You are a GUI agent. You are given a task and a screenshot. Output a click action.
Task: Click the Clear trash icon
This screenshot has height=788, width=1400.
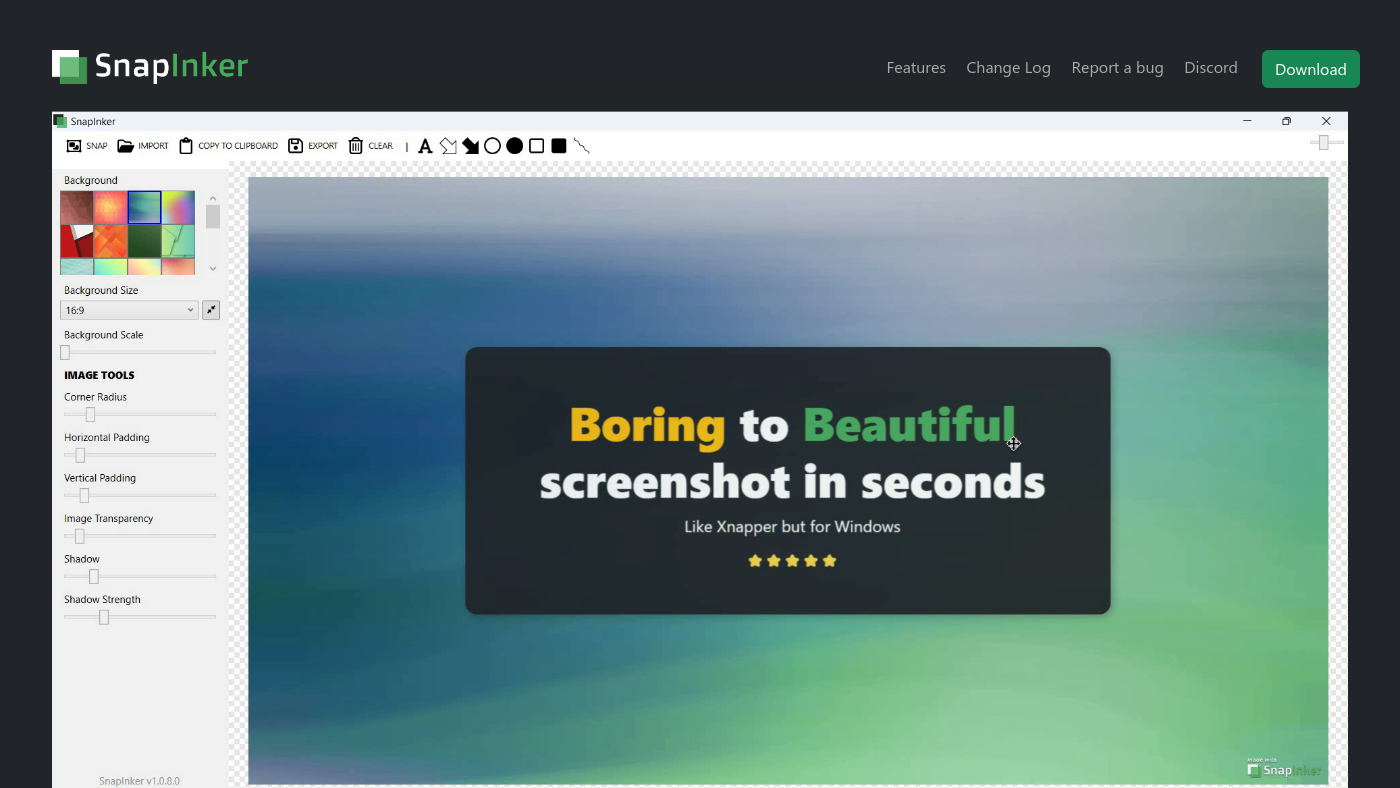[x=356, y=146]
